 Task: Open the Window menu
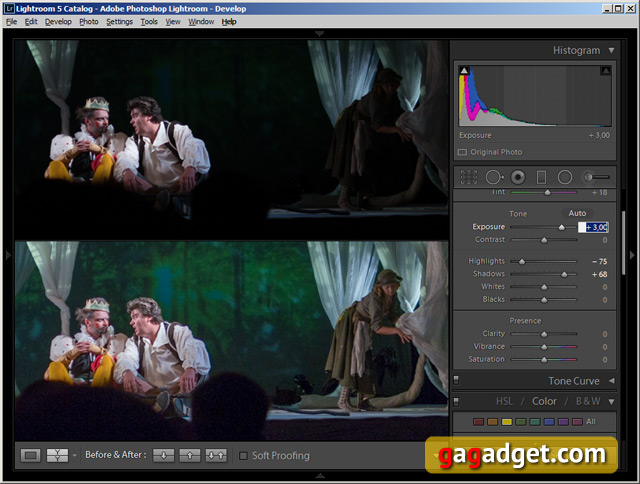[x=201, y=22]
